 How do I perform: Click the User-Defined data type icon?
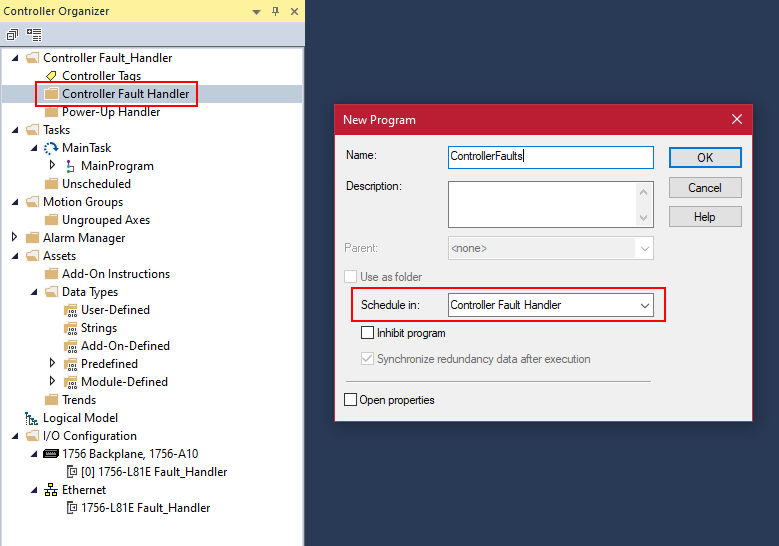coord(71,310)
